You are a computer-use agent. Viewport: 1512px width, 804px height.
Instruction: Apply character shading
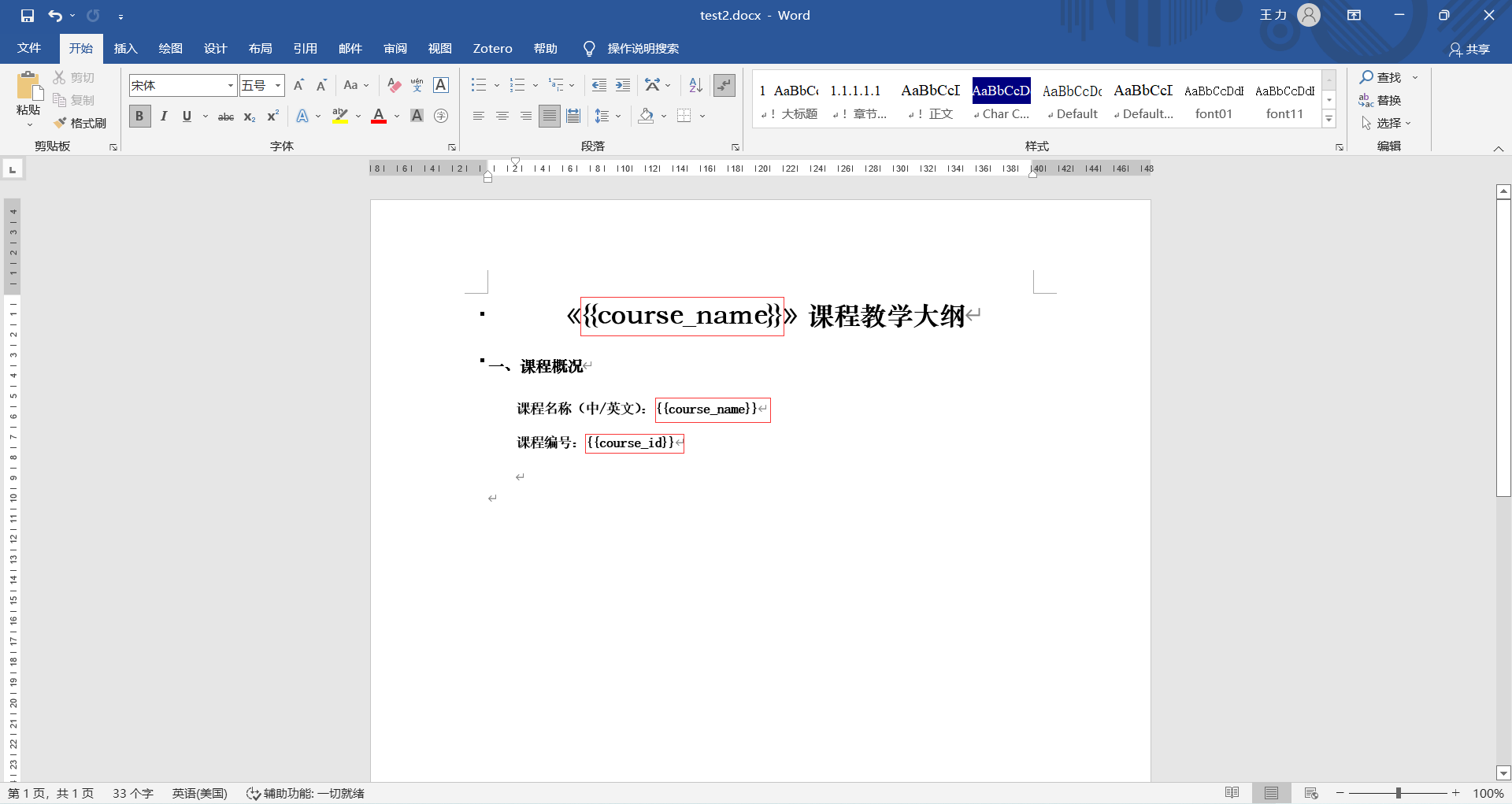coord(417,117)
